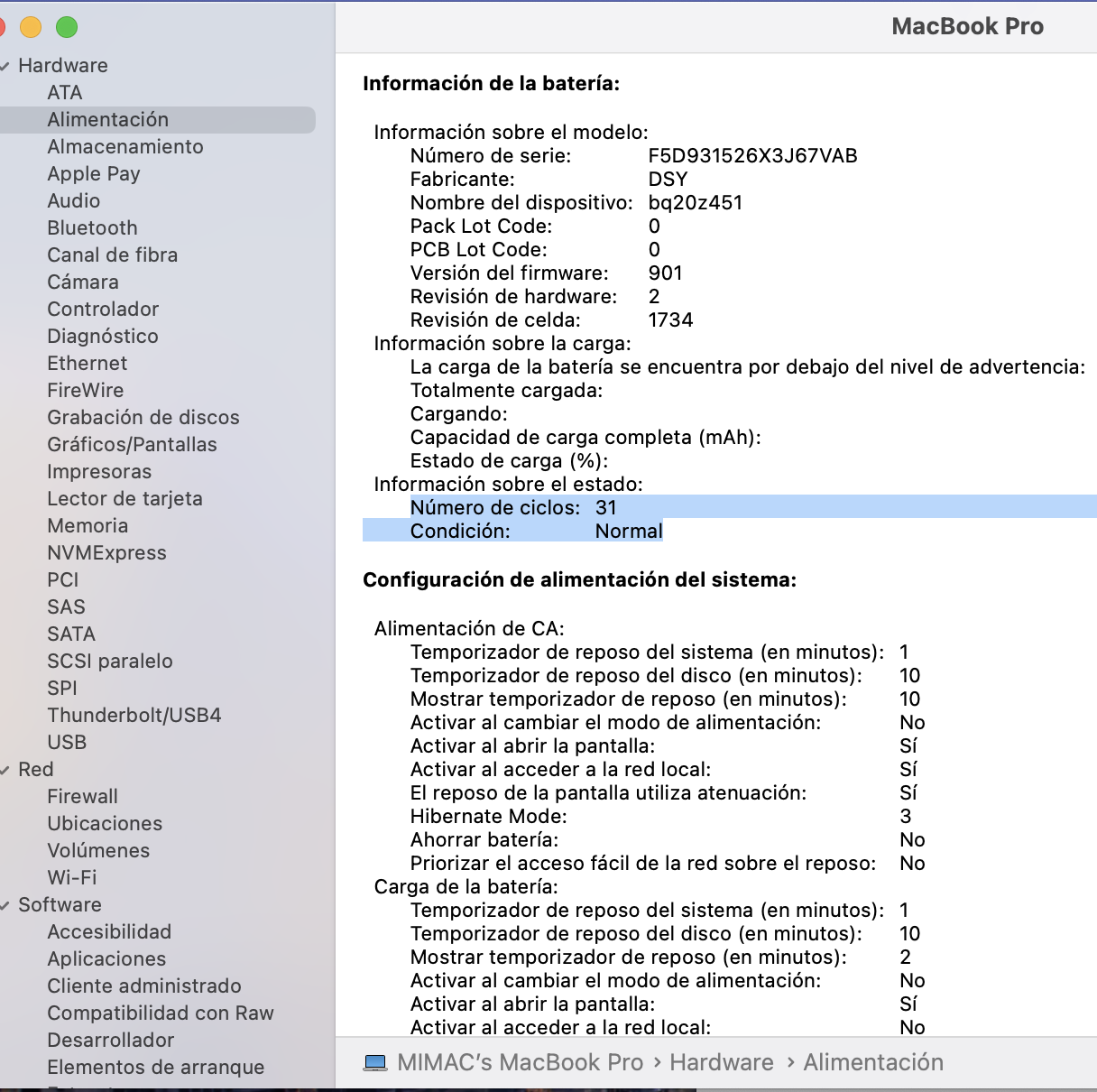Viewport: 1097px width, 1092px height.
Task: Click Hardware in the bottom path bar
Action: tap(721, 1063)
